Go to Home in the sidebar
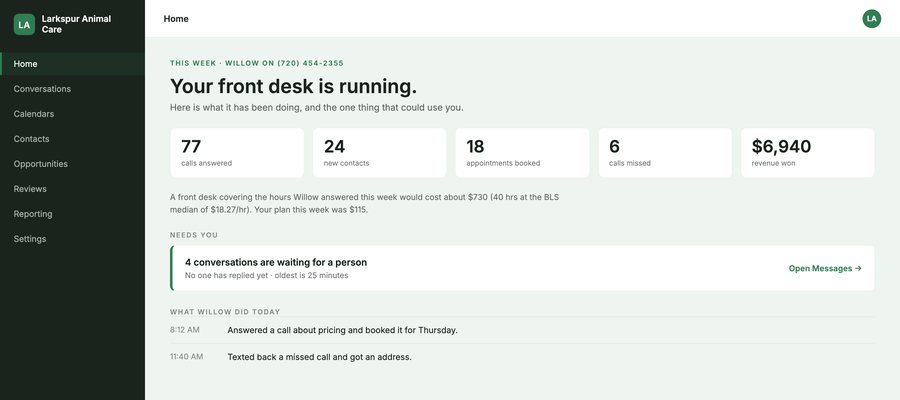 (x=72, y=64)
